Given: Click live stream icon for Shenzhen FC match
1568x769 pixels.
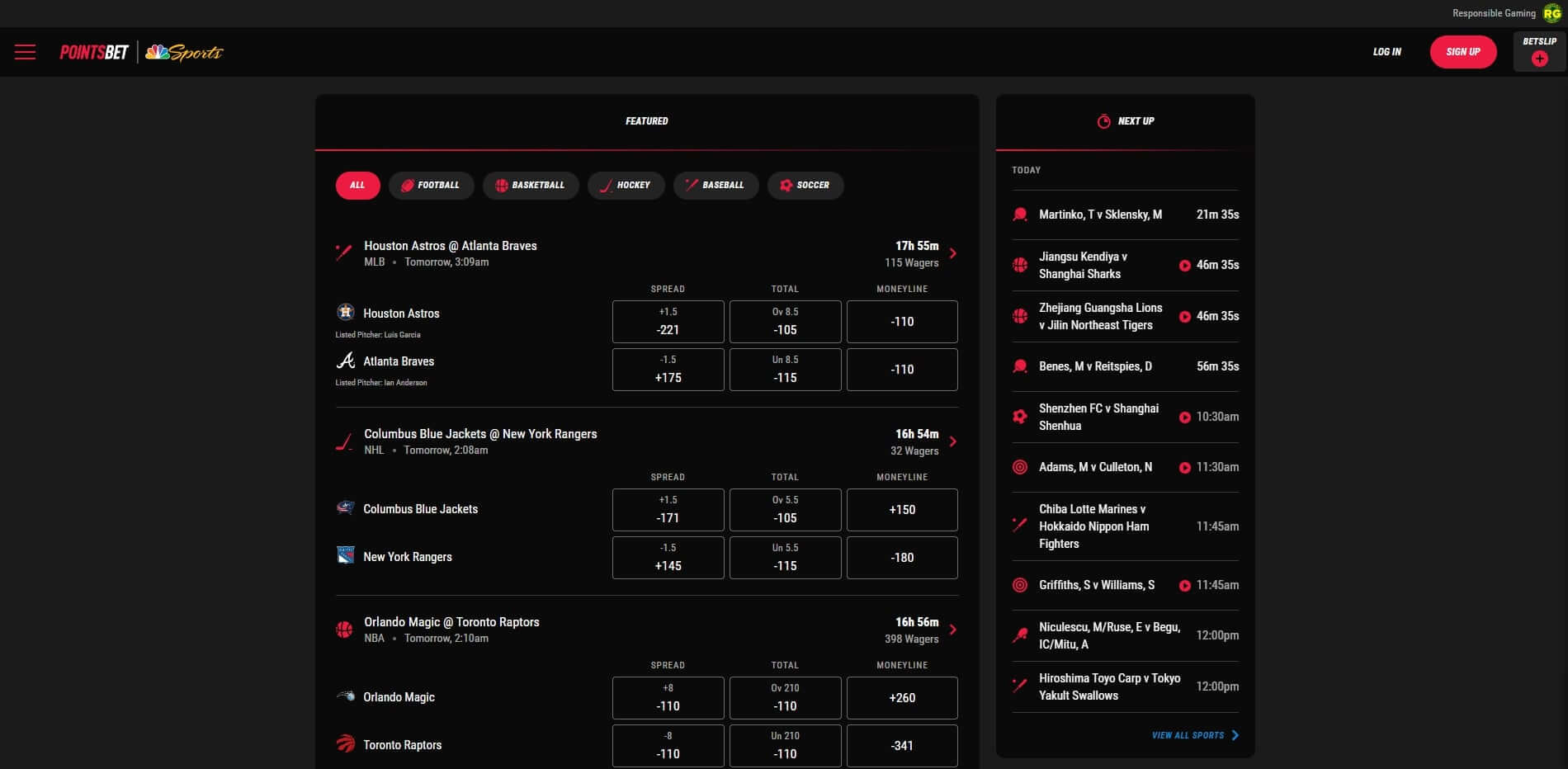Looking at the screenshot, I should pyautogui.click(x=1184, y=418).
